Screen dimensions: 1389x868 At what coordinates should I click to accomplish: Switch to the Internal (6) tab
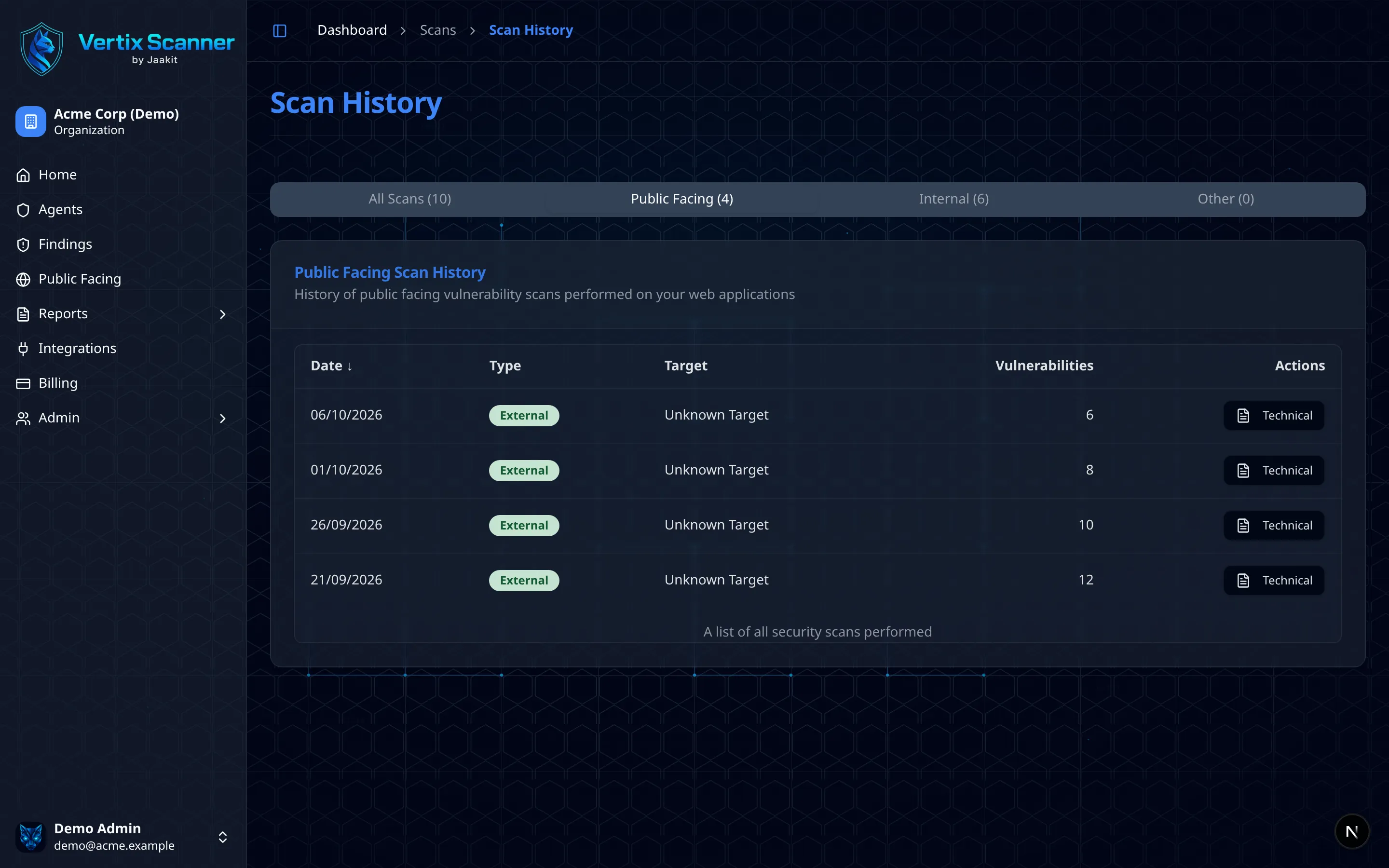point(954,199)
